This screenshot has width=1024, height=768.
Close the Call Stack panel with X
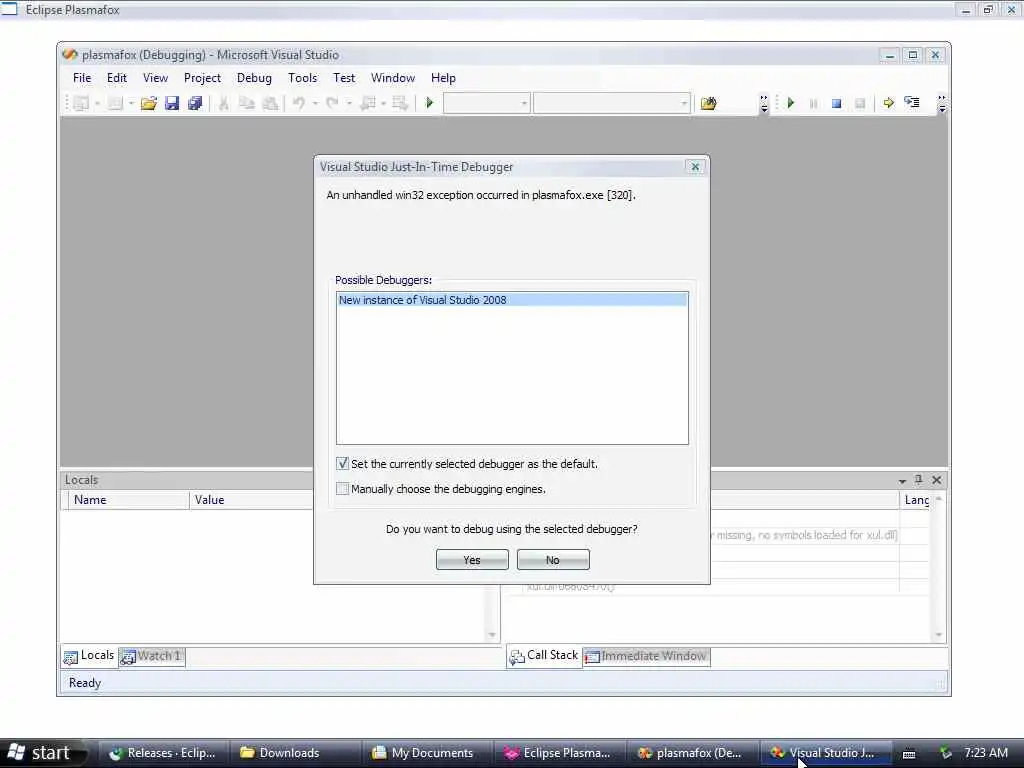(x=937, y=480)
